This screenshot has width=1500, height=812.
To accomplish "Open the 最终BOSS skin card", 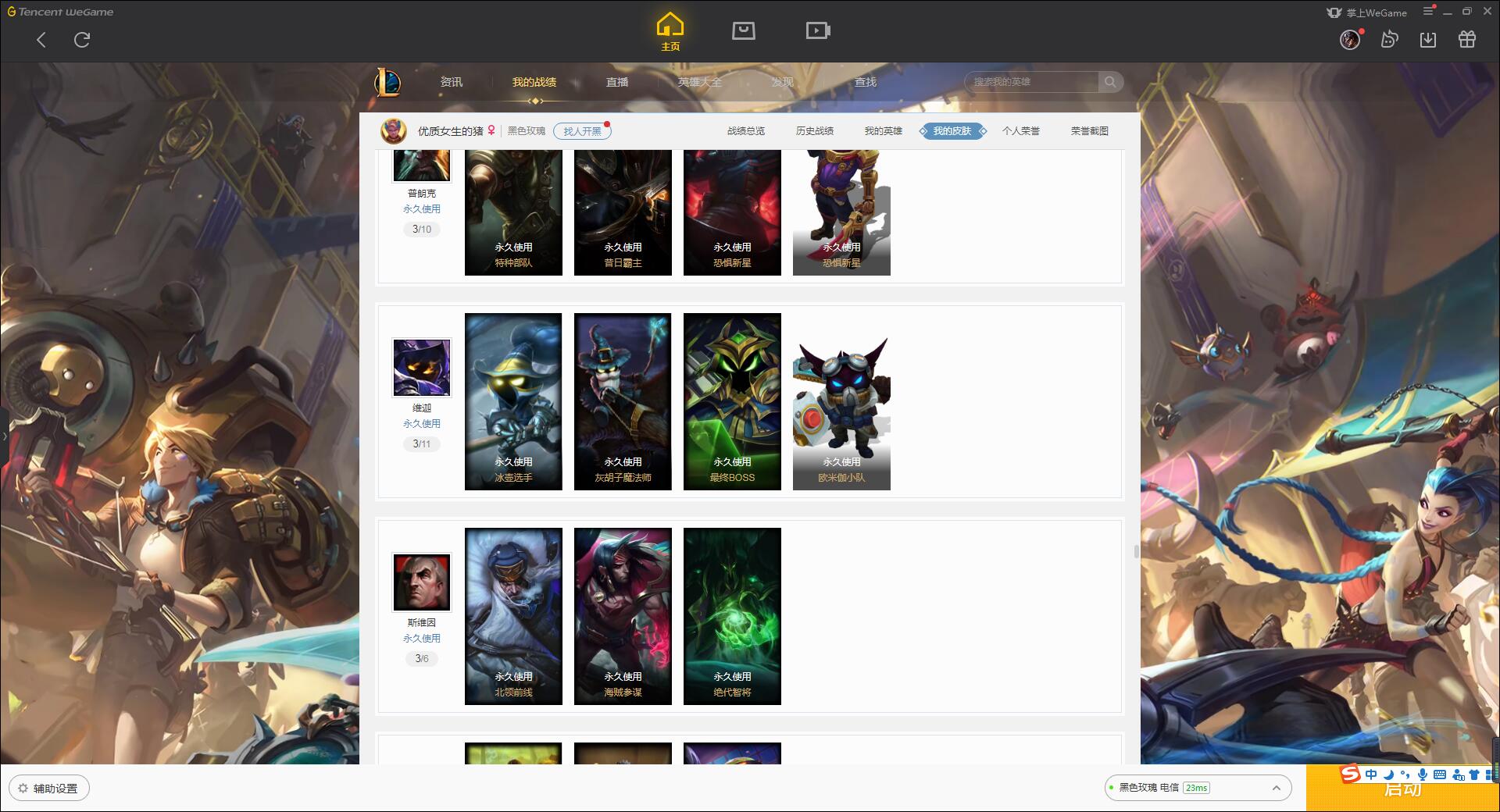I will coord(732,401).
